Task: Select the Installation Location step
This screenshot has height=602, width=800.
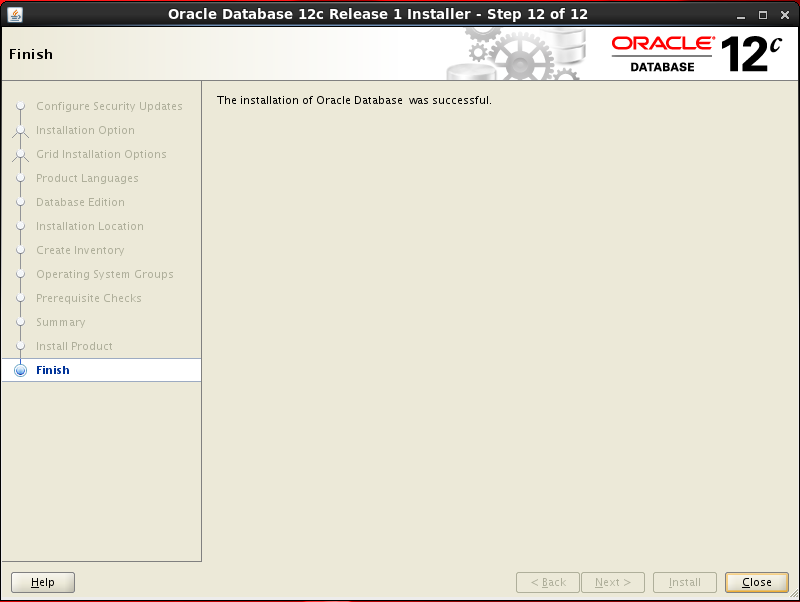Action: point(90,226)
